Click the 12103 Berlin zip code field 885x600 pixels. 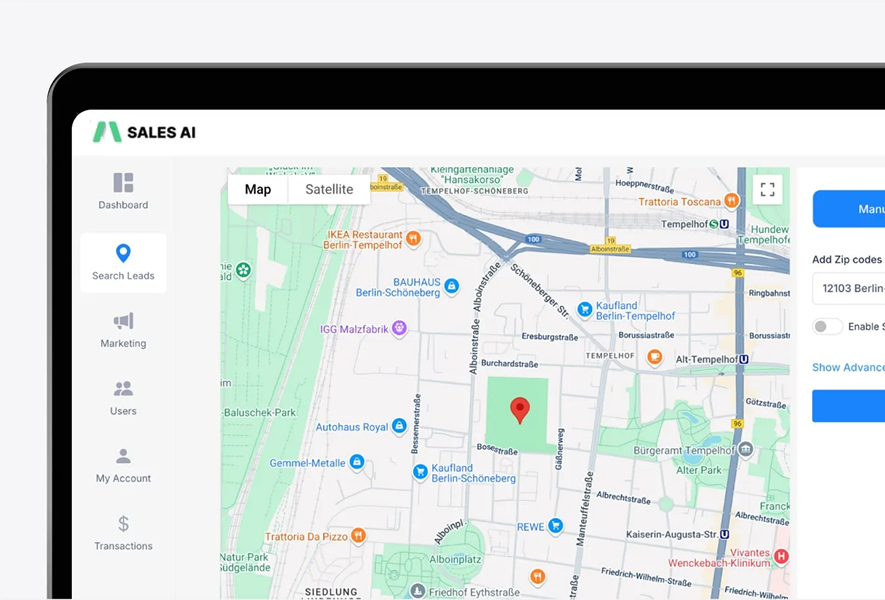click(x=849, y=288)
